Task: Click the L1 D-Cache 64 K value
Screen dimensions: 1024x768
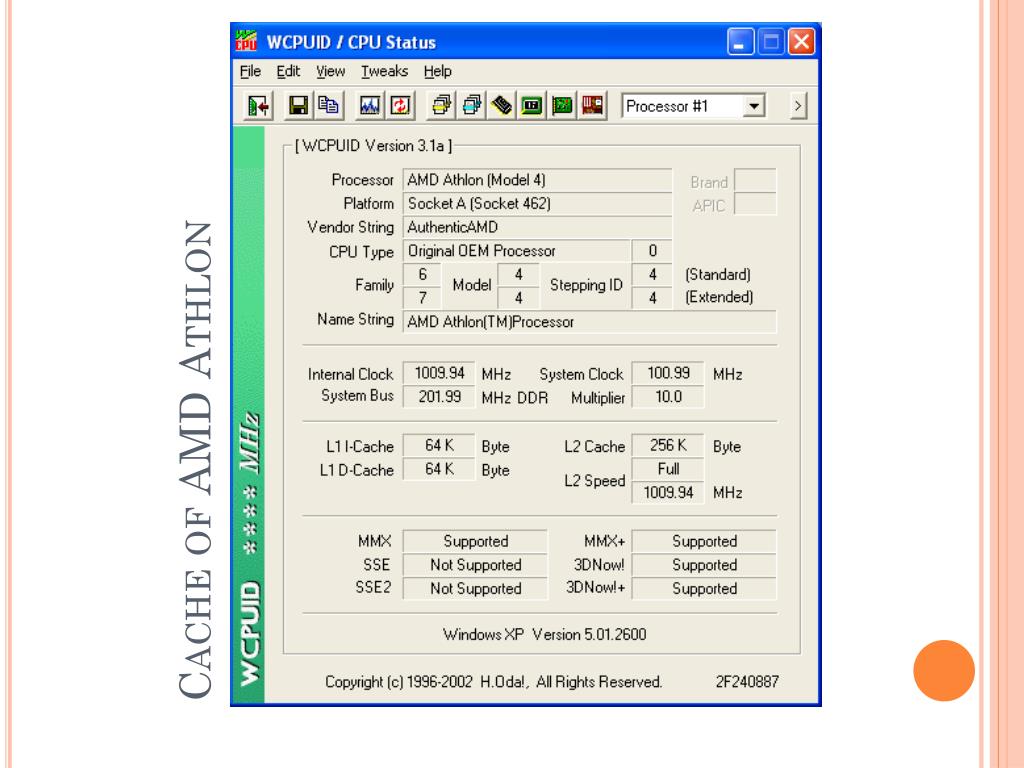Action: tap(439, 469)
